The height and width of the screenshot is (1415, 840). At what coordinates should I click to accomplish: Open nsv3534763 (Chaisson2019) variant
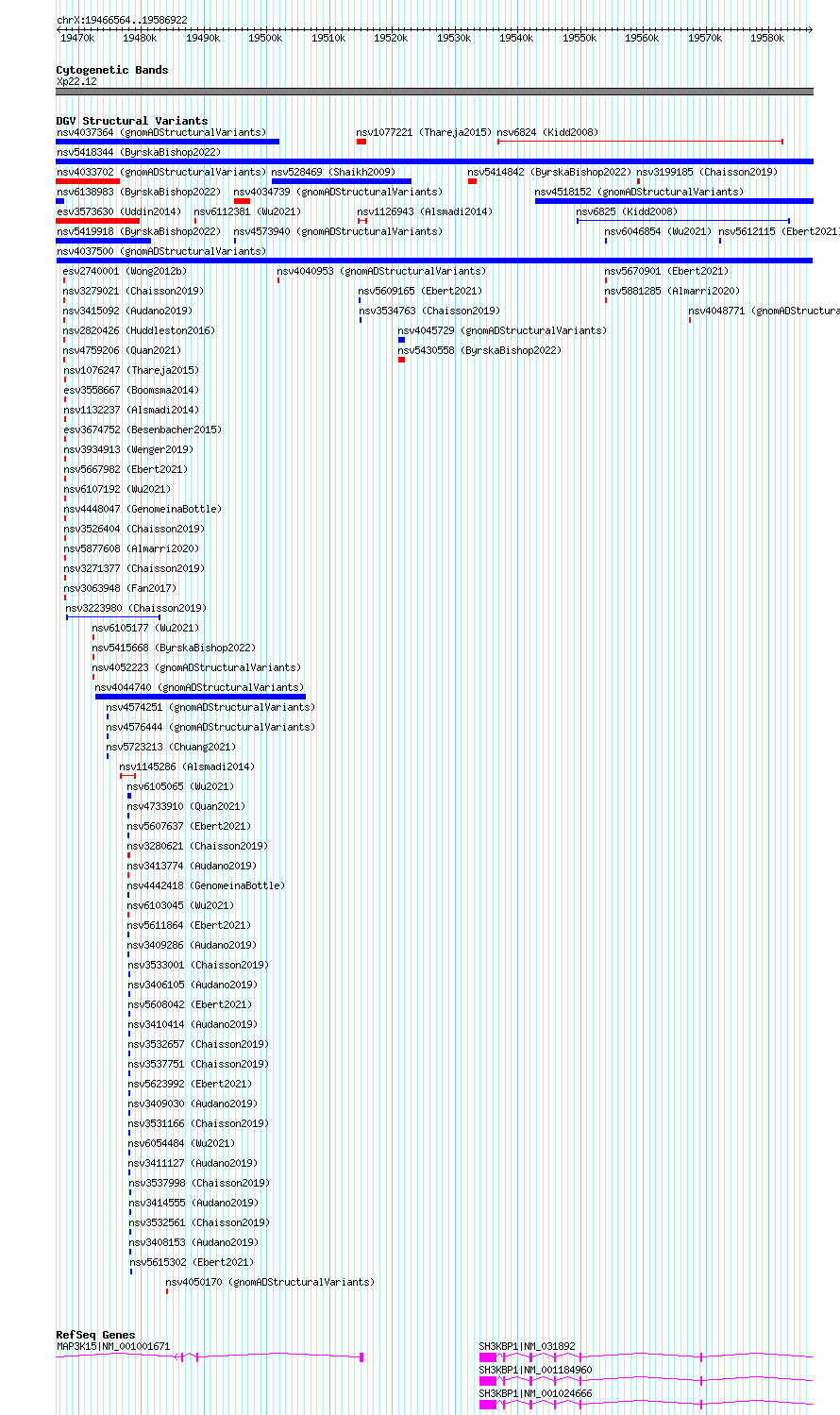click(x=429, y=312)
